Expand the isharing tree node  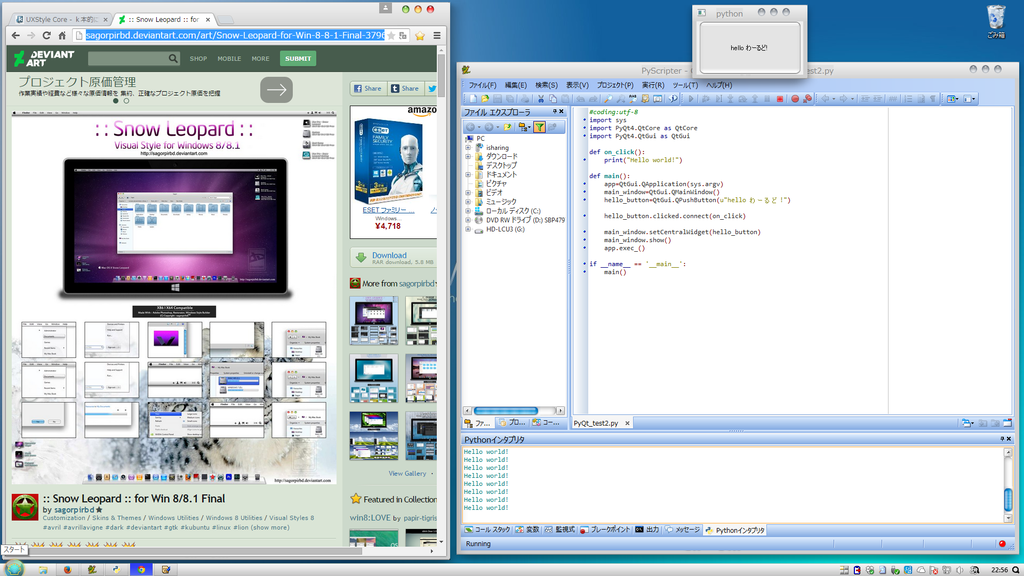pos(468,148)
